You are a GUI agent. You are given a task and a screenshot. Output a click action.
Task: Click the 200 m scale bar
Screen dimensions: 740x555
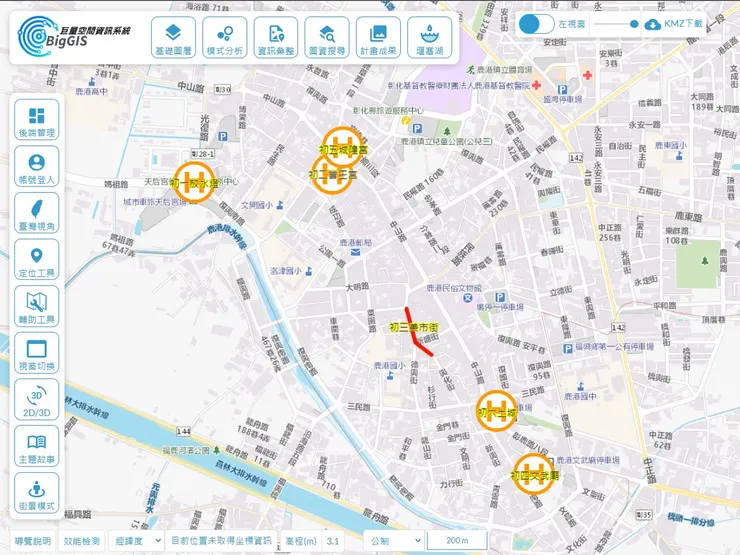click(457, 540)
